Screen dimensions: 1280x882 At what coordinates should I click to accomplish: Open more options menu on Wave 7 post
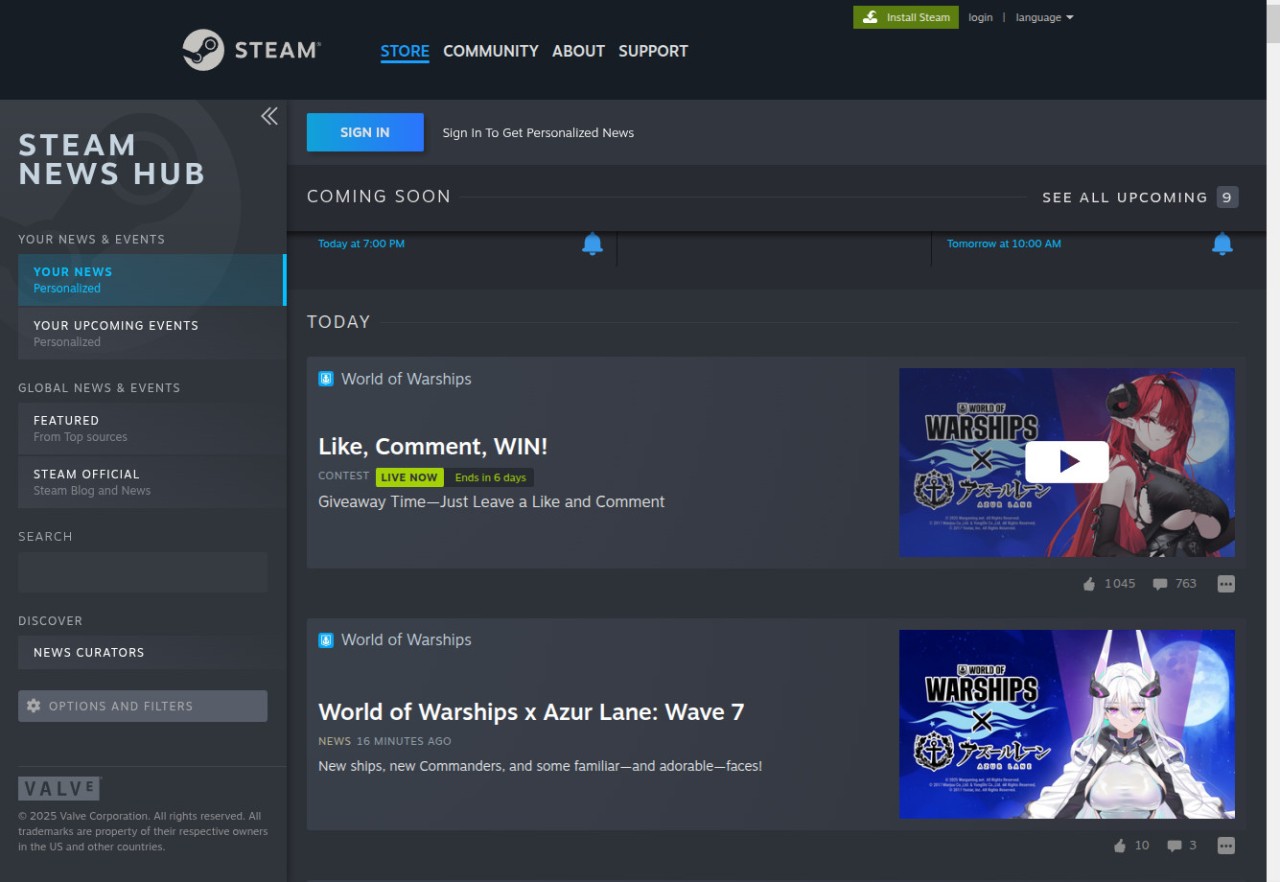(1226, 846)
